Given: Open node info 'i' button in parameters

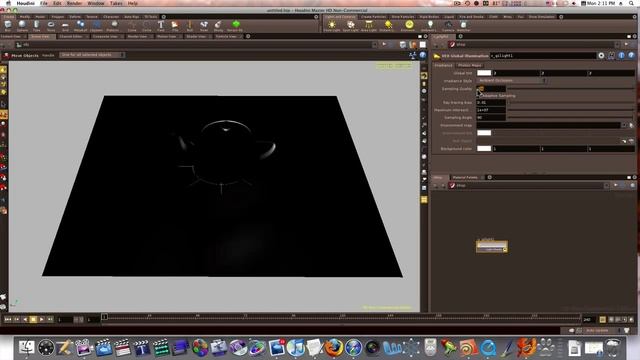Looking at the screenshot, I should pyautogui.click(x=621, y=56).
